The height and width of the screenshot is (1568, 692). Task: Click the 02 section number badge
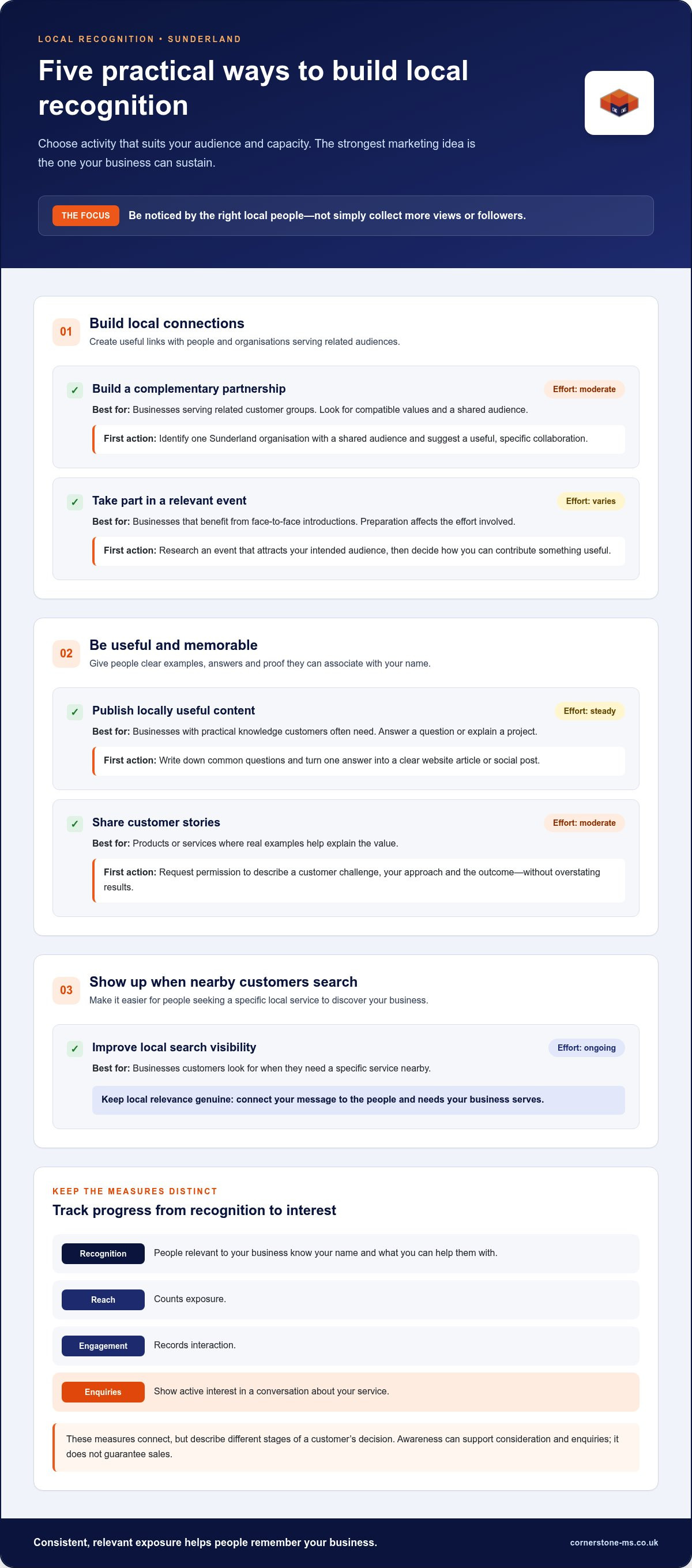coord(66,653)
